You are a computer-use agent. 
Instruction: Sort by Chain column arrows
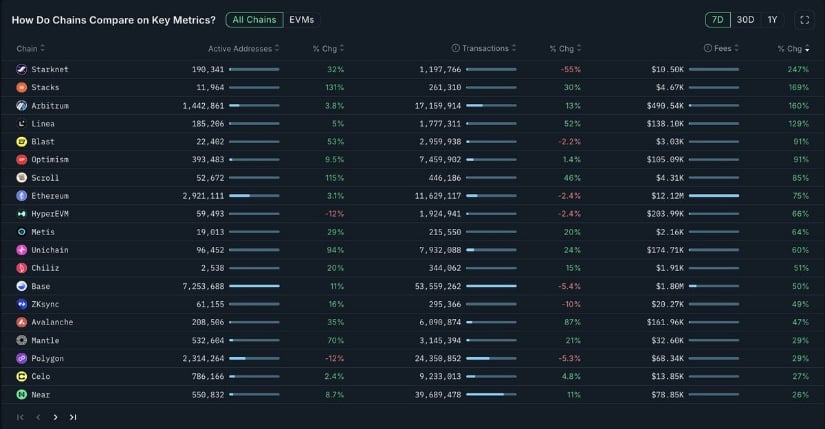click(43, 48)
